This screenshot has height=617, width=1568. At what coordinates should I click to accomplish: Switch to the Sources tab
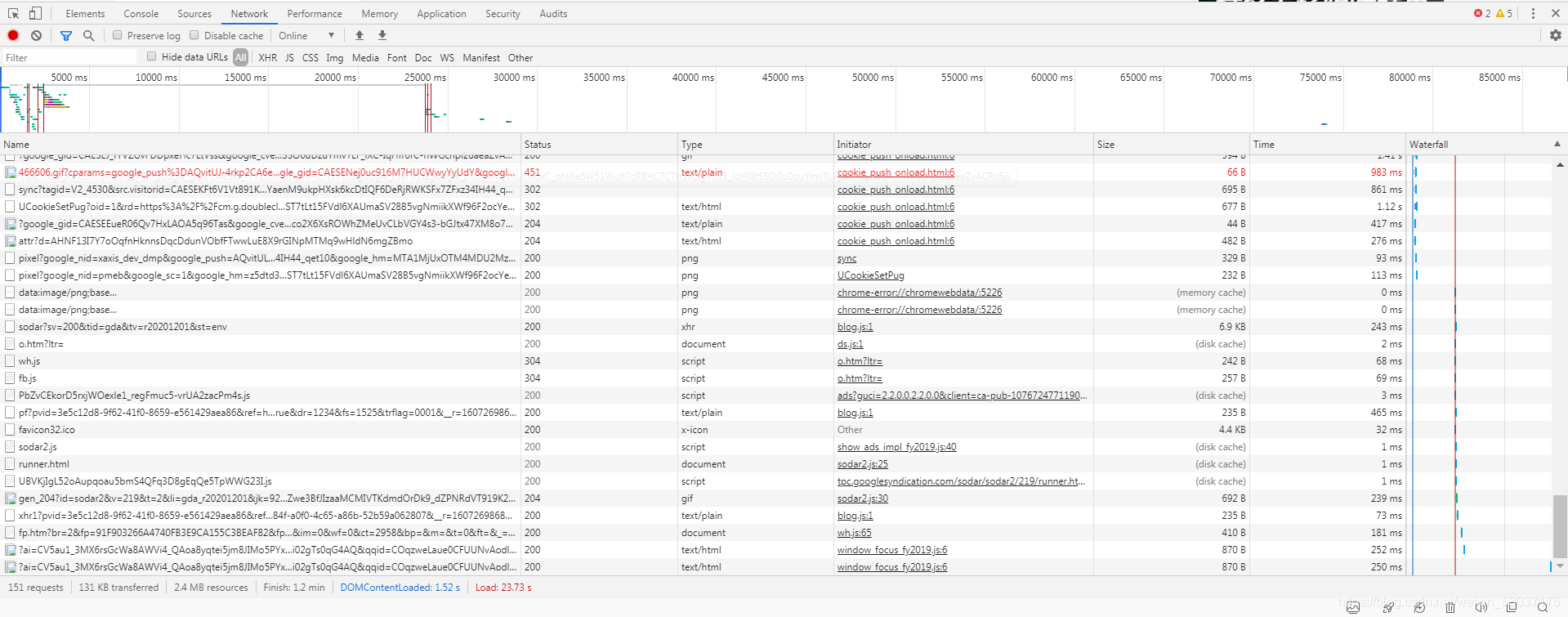194,14
